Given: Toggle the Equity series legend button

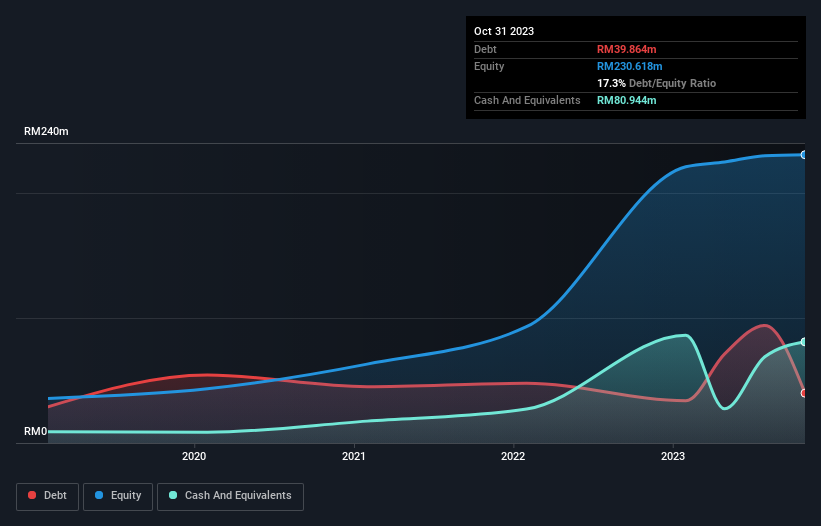Looking at the screenshot, I should [x=118, y=496].
